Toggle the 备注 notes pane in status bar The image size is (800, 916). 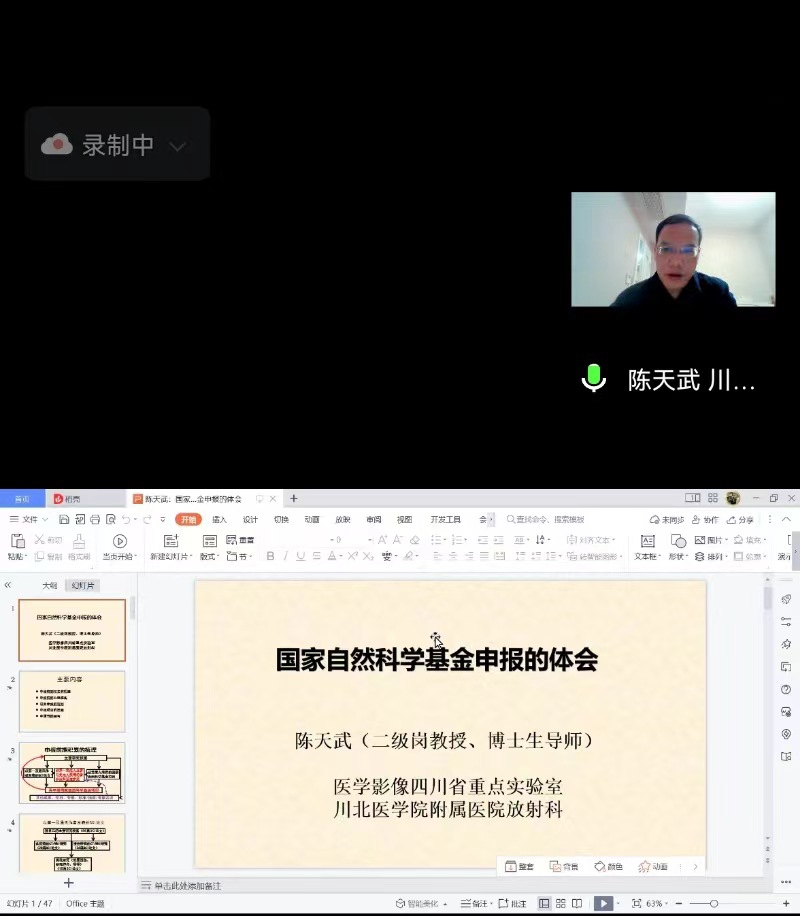tap(474, 903)
